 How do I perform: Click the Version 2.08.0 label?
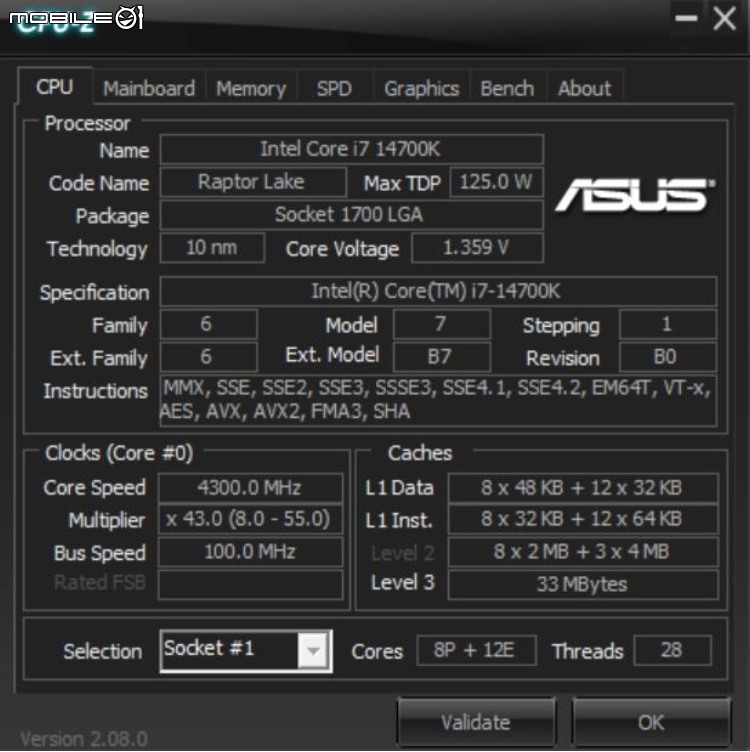click(x=84, y=739)
